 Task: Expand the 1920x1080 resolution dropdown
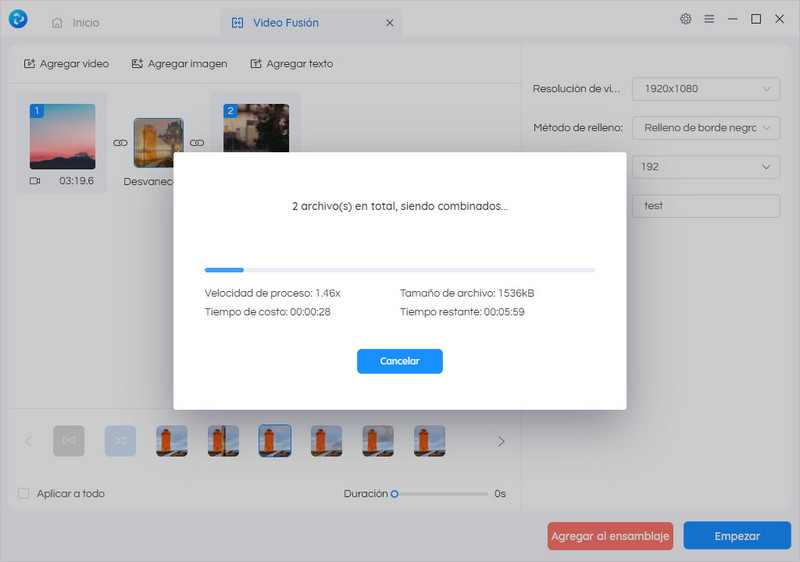coord(705,89)
